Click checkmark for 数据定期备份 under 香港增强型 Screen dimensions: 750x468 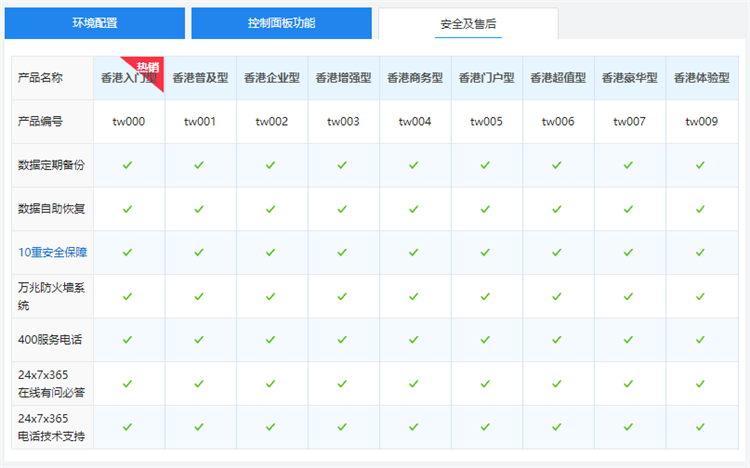click(x=342, y=165)
